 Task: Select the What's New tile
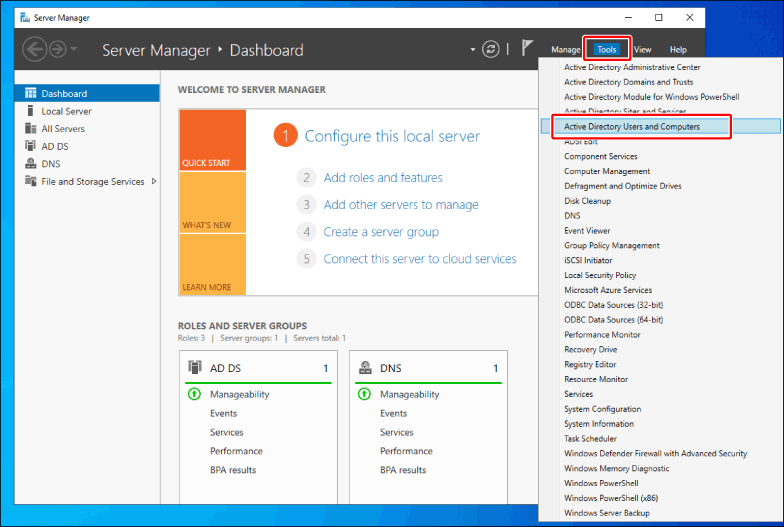[212, 202]
